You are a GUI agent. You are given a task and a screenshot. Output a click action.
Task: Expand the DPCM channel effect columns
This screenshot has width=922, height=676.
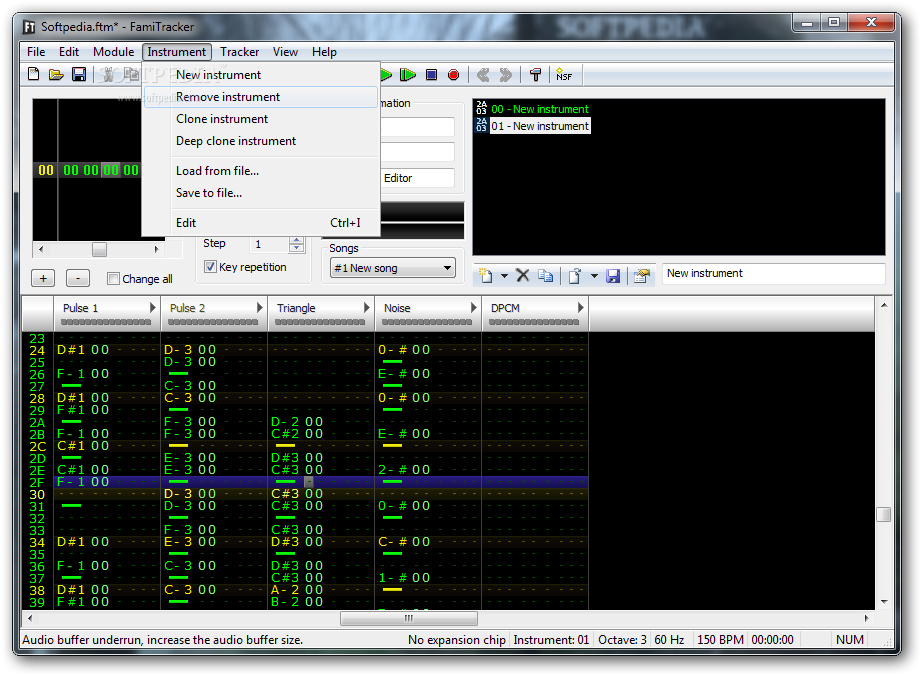(580, 307)
